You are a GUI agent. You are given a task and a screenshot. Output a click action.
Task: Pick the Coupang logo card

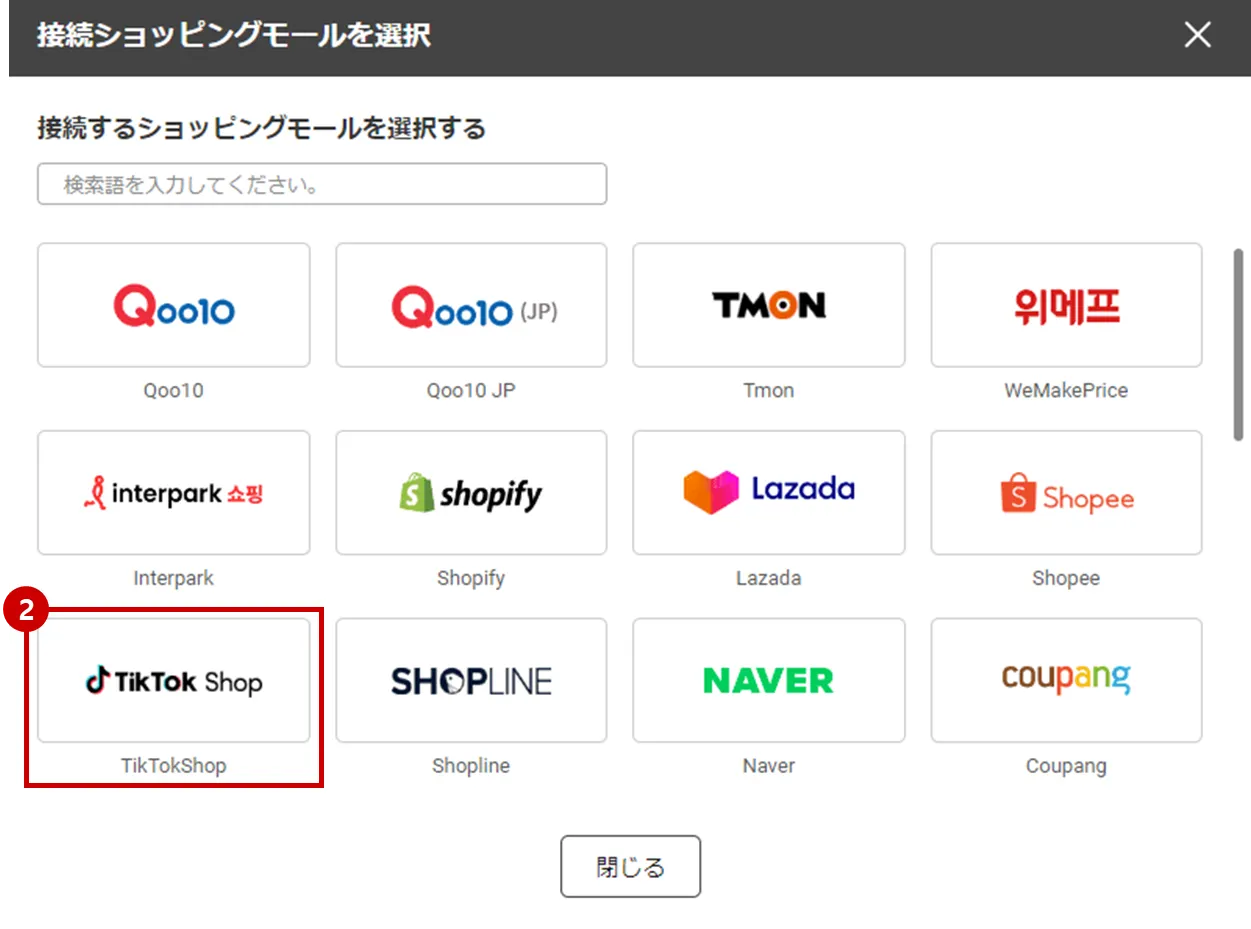pyautogui.click(x=1066, y=680)
